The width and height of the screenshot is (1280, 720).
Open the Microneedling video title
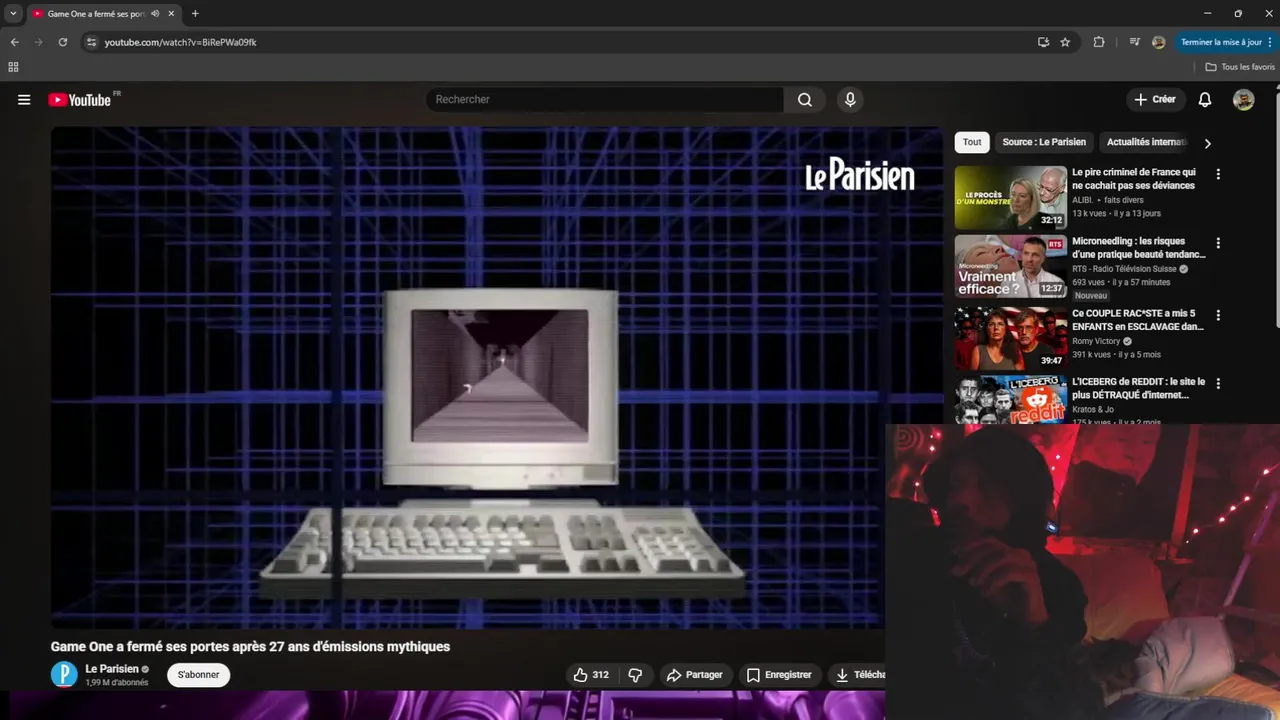coord(1139,248)
